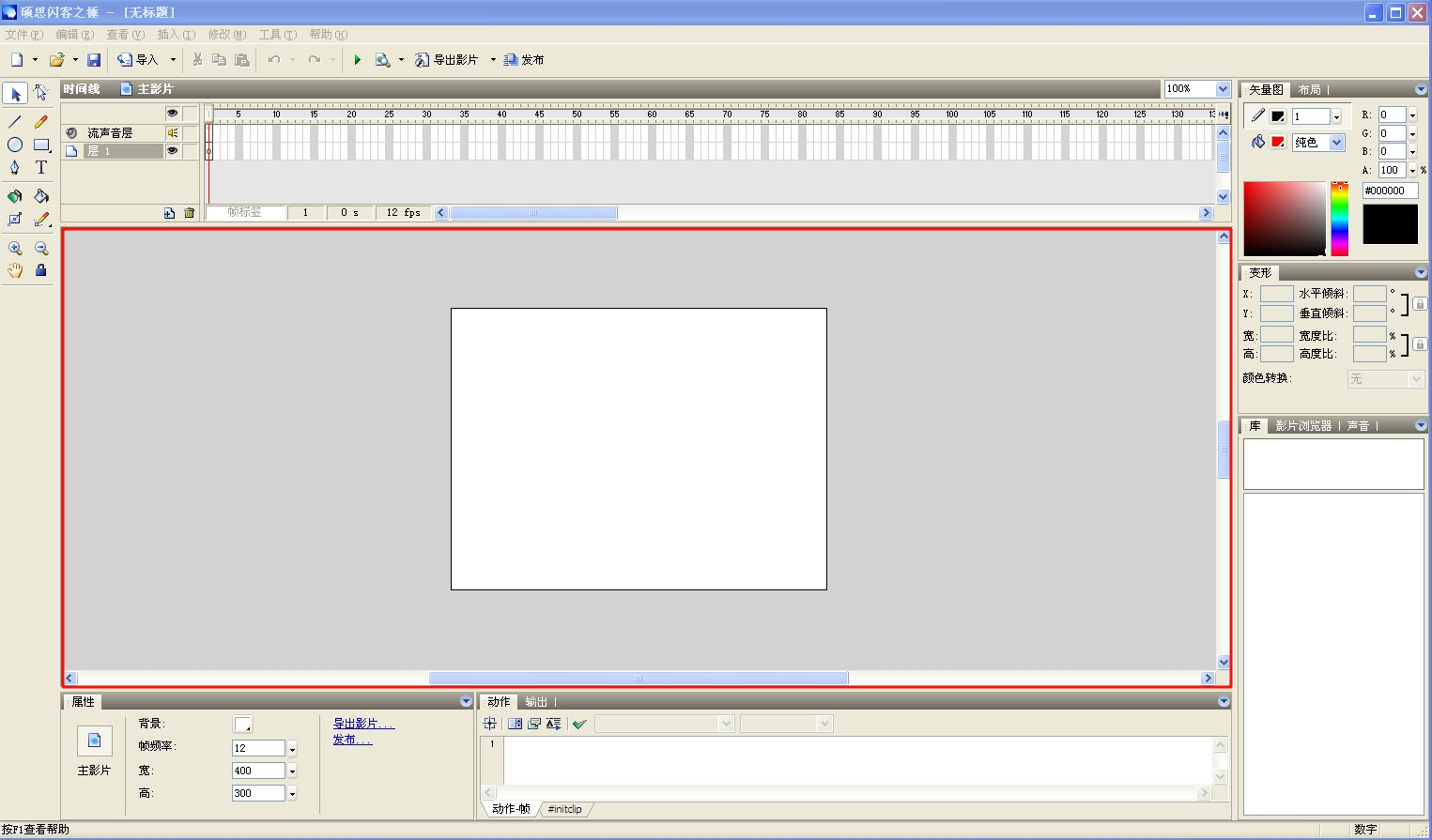Click the Open file folder icon
This screenshot has width=1432, height=840.
[57, 60]
